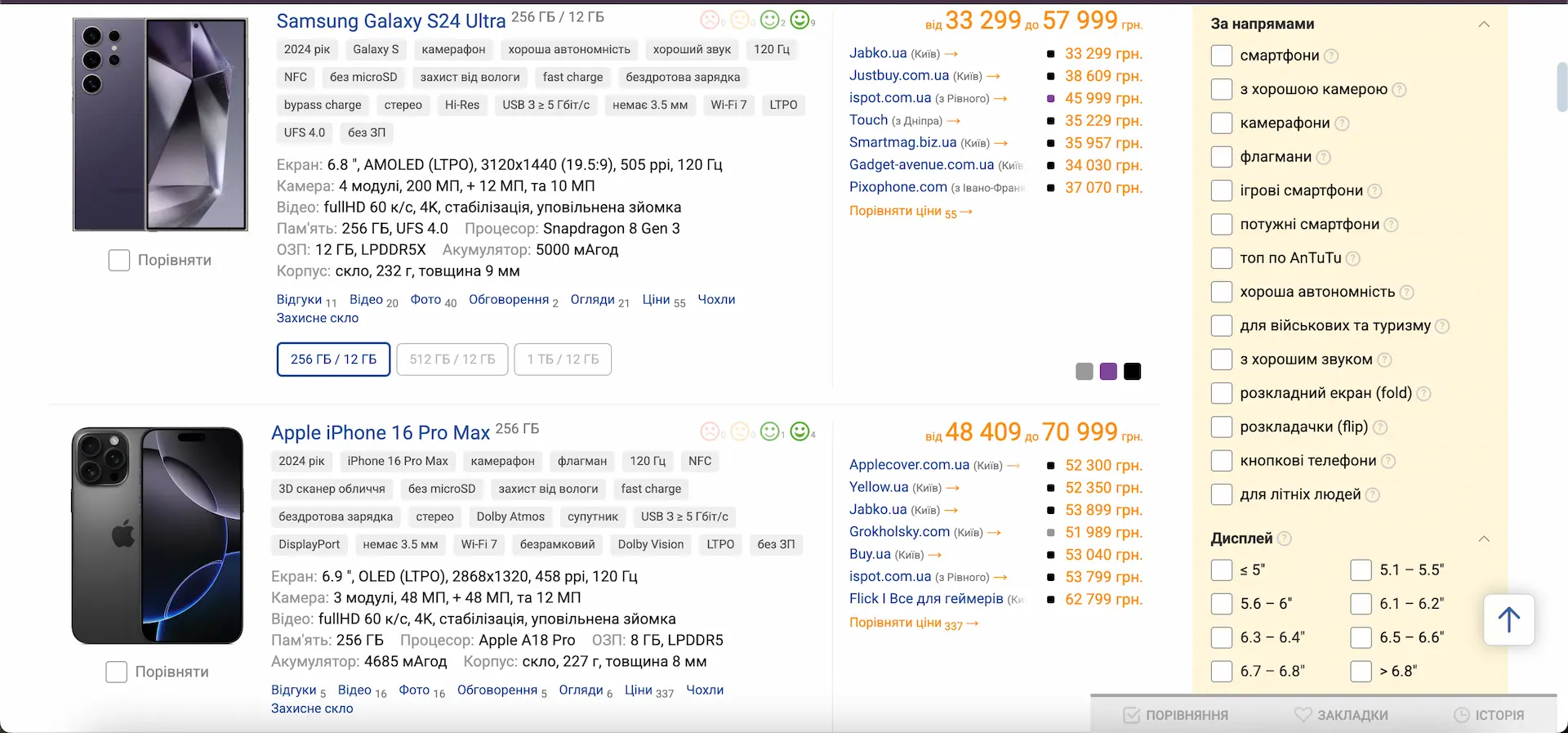1568x733 pixels.
Task: Check Порівняти under Samsung Galaxy S24 Ultra
Action: click(x=119, y=260)
